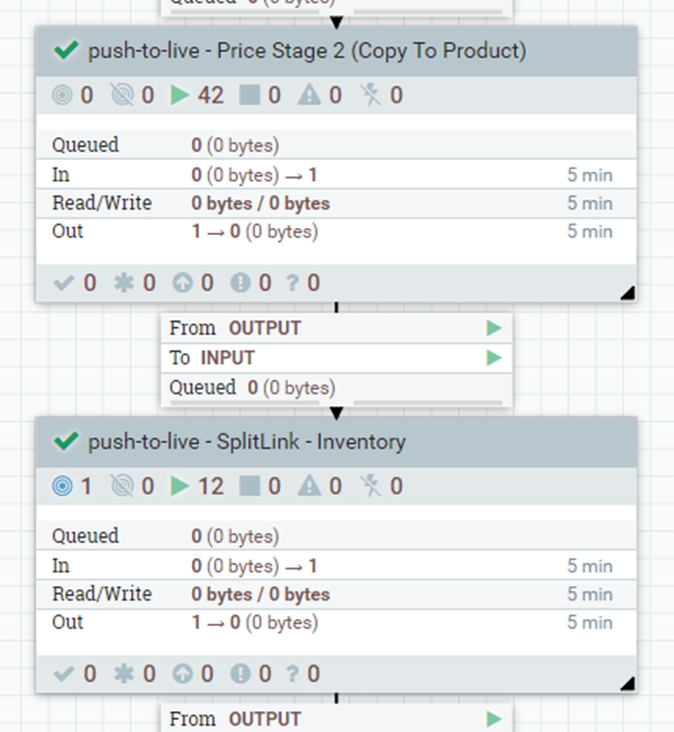This screenshot has height=732, width=674.
Task: Click stopped square icon in SplitLink - Inventory group
Action: [249, 486]
